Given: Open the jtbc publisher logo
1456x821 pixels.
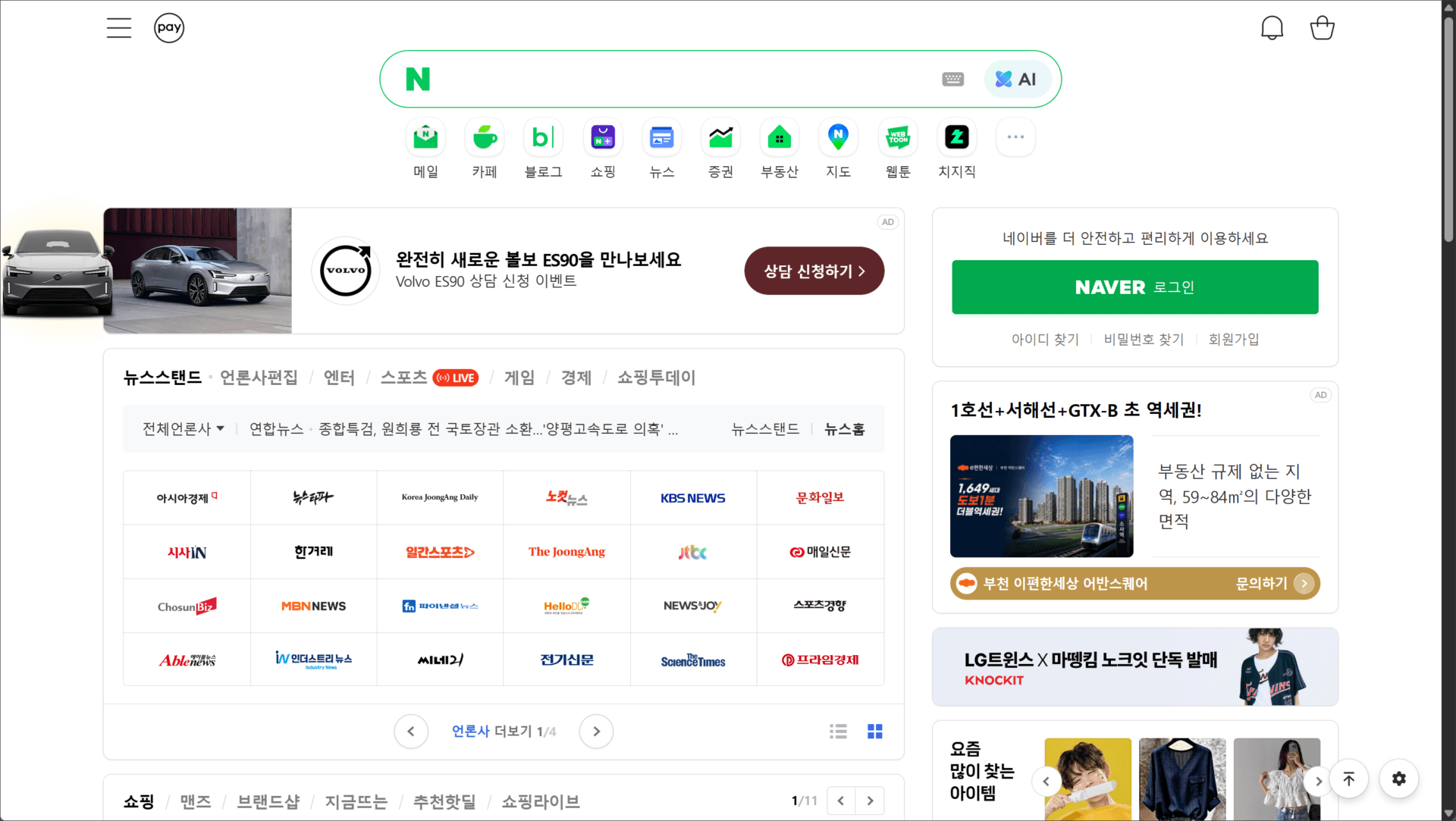Looking at the screenshot, I should [x=693, y=552].
